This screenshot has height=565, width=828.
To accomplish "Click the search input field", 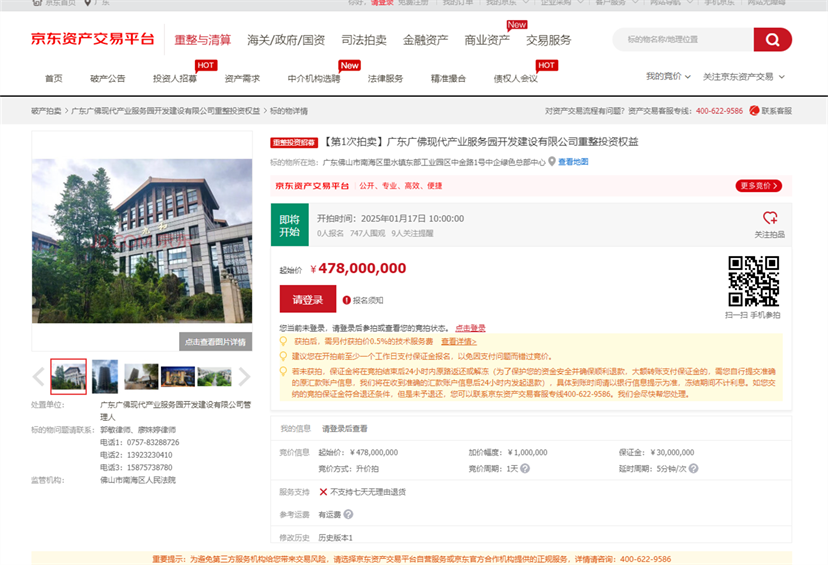I will pyautogui.click(x=684, y=40).
